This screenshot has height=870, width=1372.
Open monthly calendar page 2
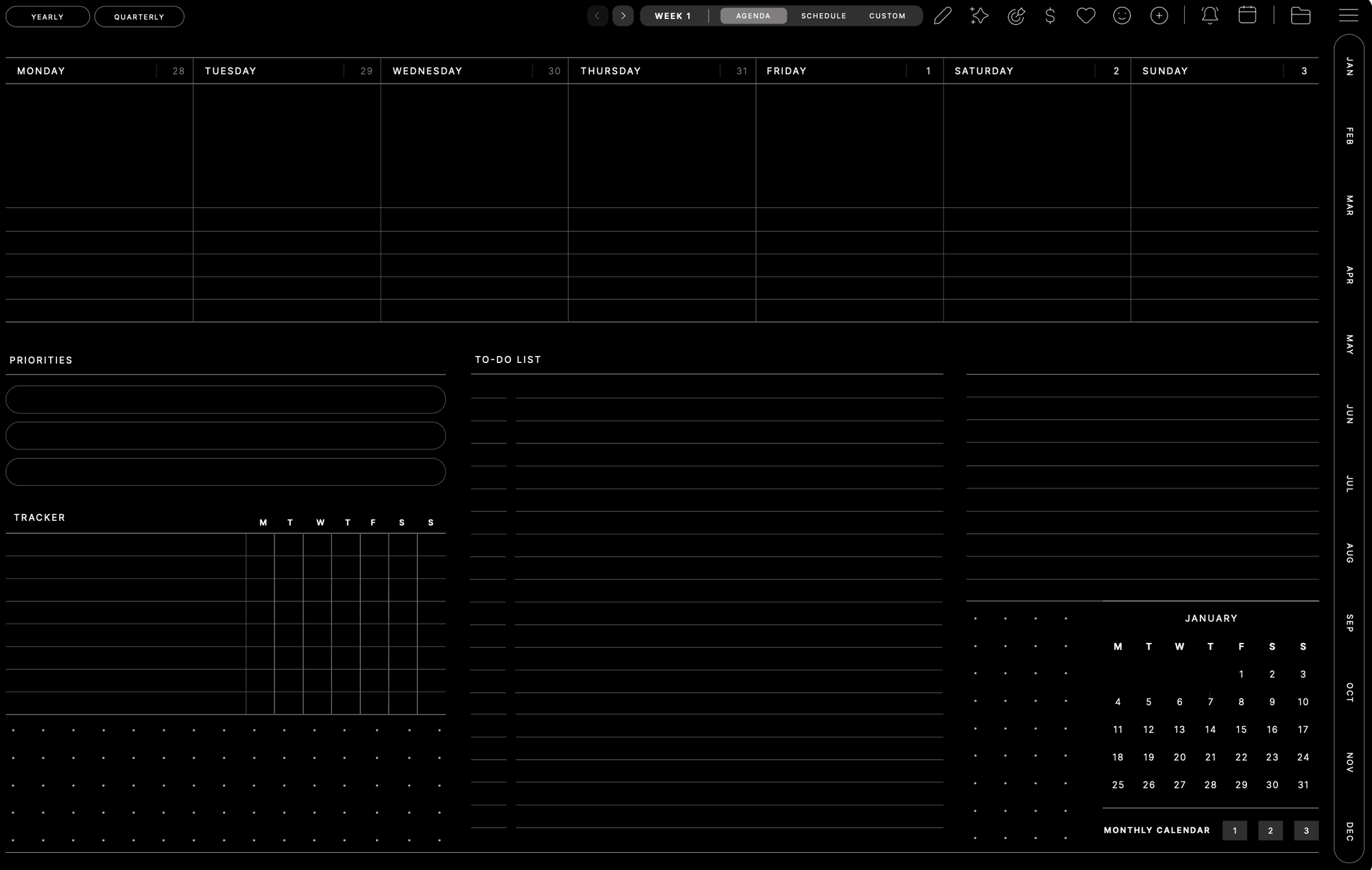click(1270, 830)
